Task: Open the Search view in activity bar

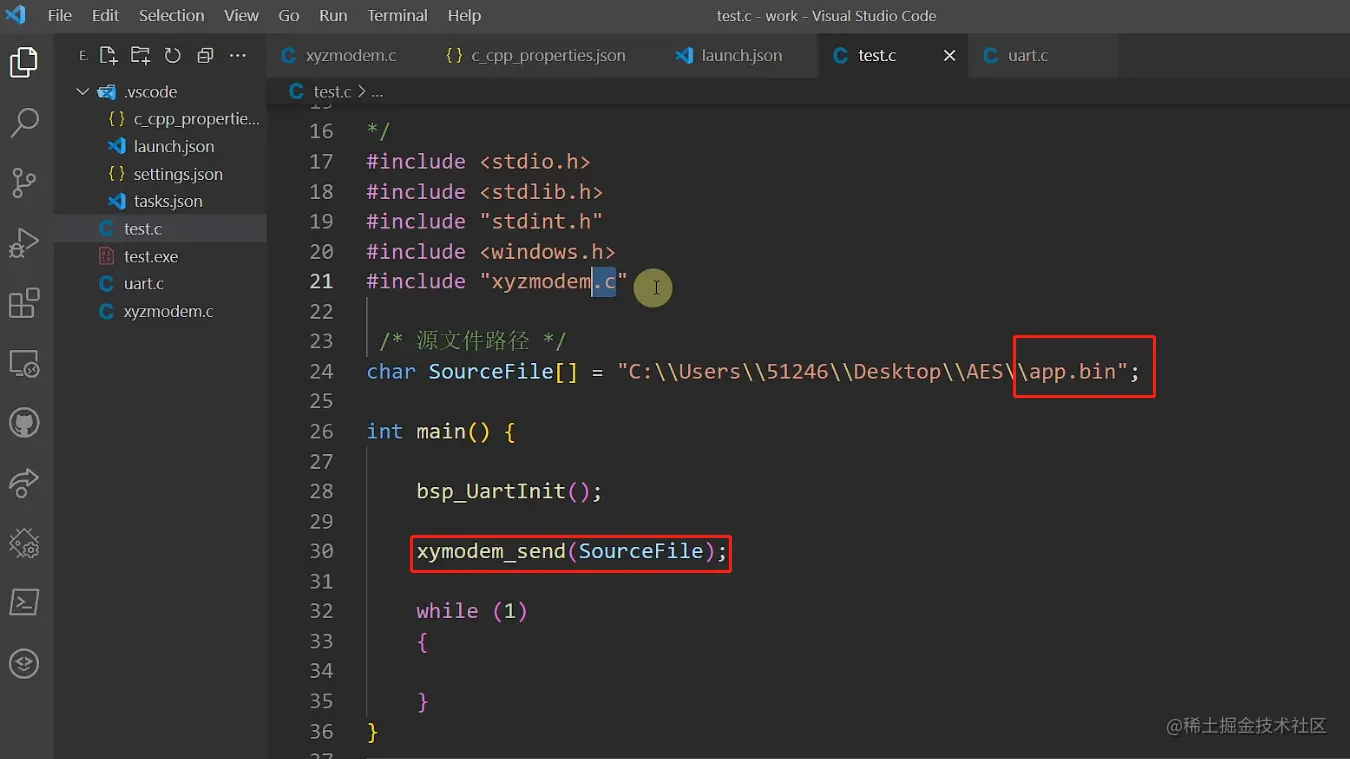Action: (x=24, y=123)
